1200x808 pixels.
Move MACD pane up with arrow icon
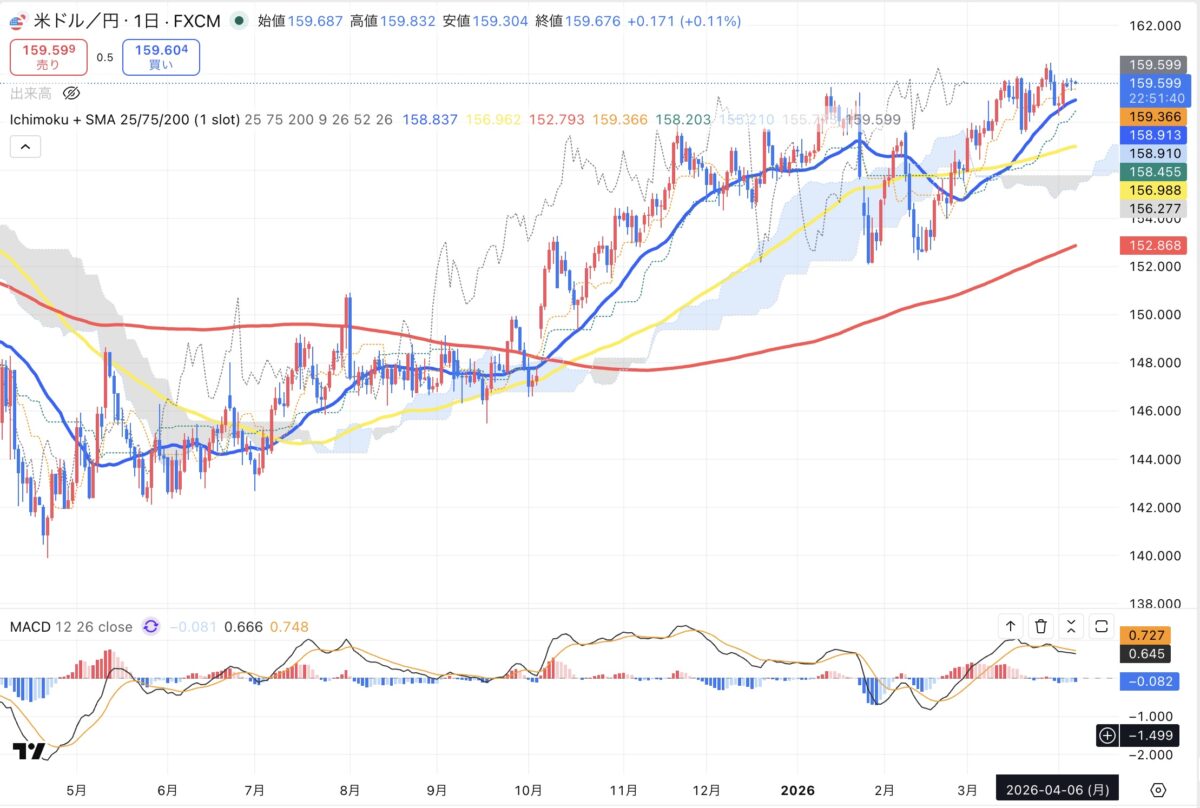pos(1010,626)
